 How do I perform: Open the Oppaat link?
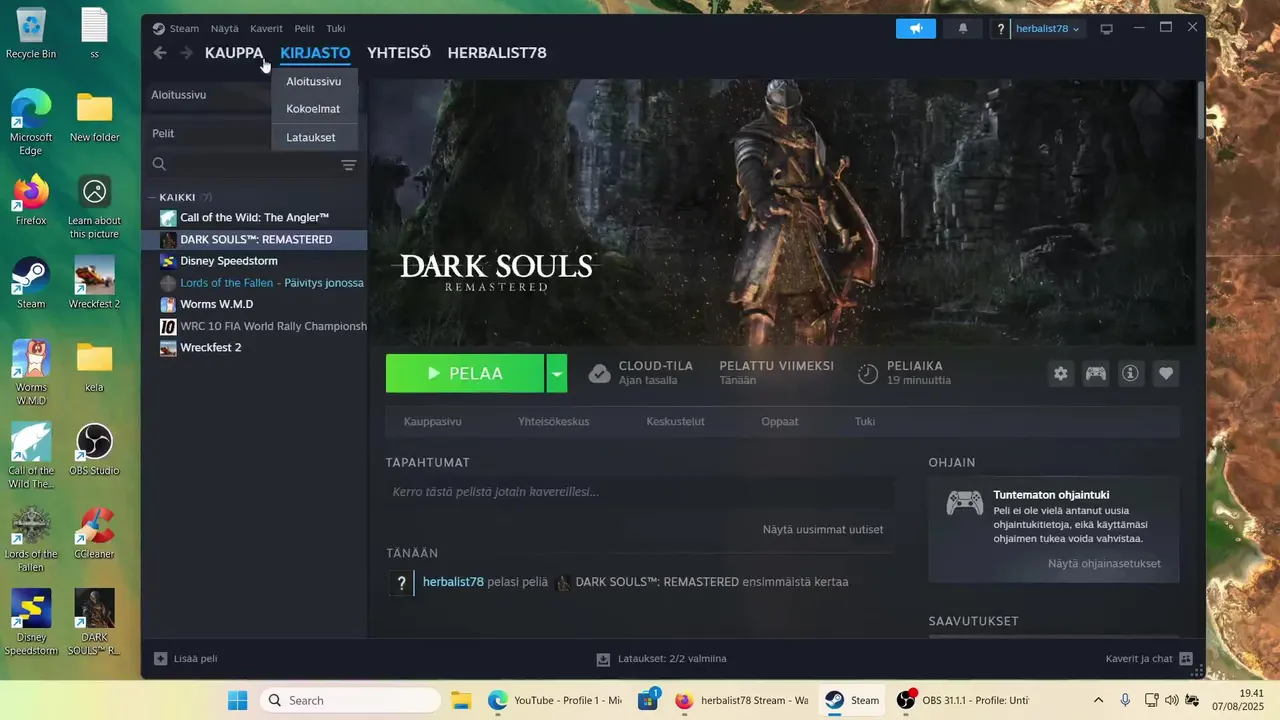click(x=780, y=422)
